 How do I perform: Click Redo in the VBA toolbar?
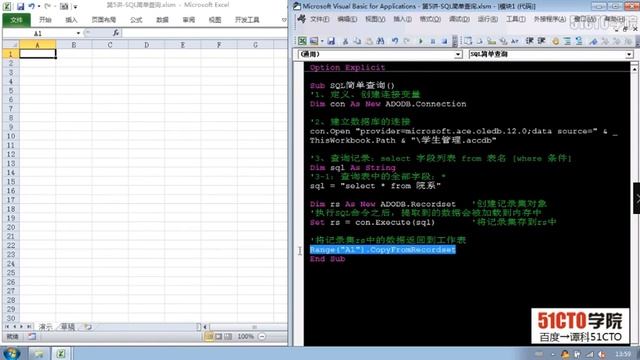coord(407,41)
